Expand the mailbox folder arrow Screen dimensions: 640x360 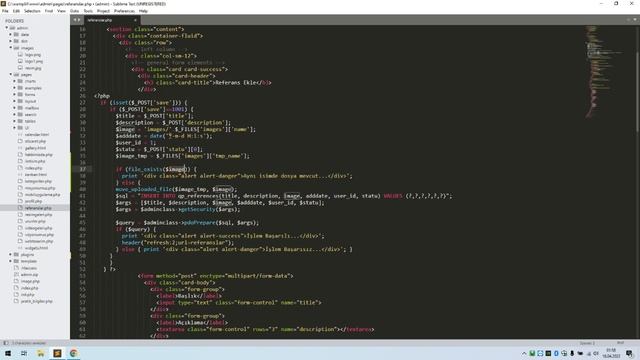[x=15, y=108]
